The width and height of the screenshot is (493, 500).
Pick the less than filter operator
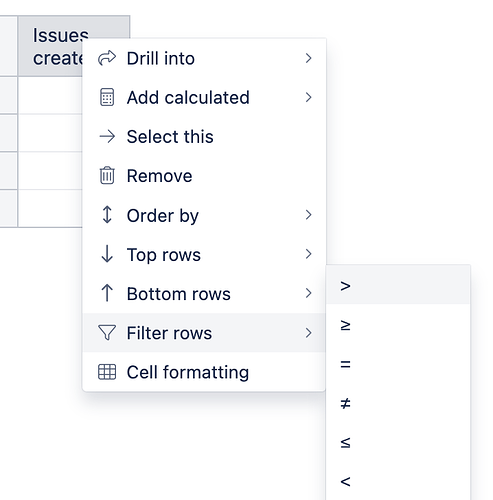(x=398, y=482)
